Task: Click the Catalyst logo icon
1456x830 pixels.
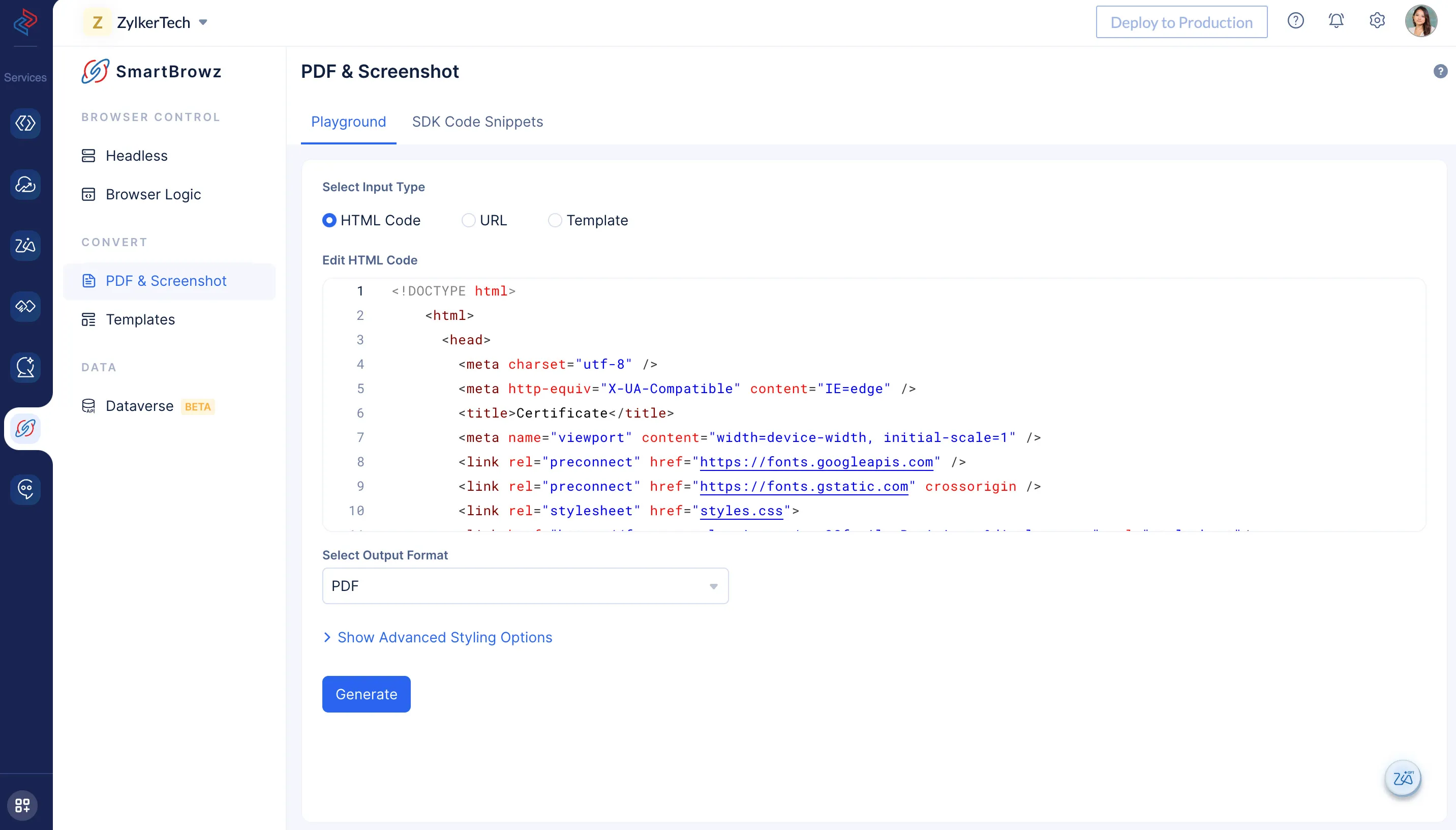Action: (x=25, y=22)
